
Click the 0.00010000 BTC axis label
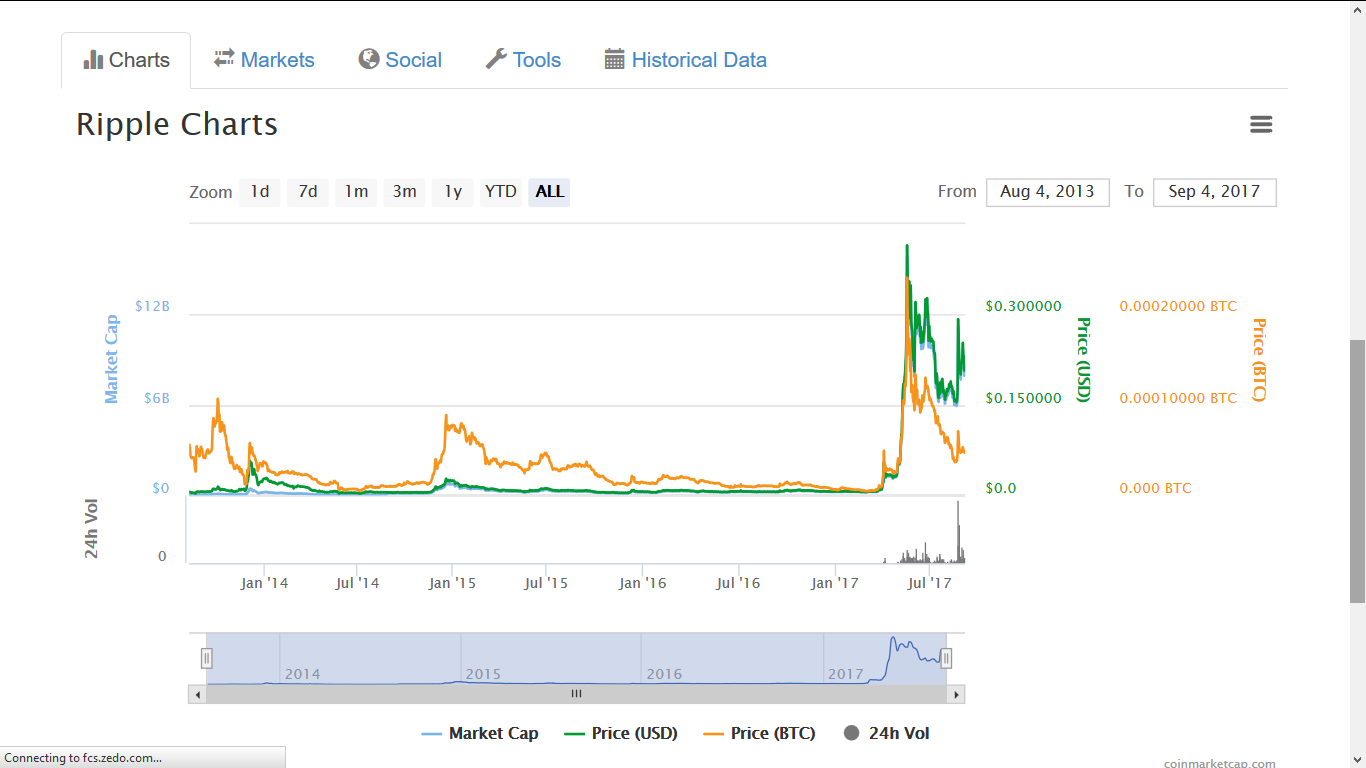click(1178, 398)
